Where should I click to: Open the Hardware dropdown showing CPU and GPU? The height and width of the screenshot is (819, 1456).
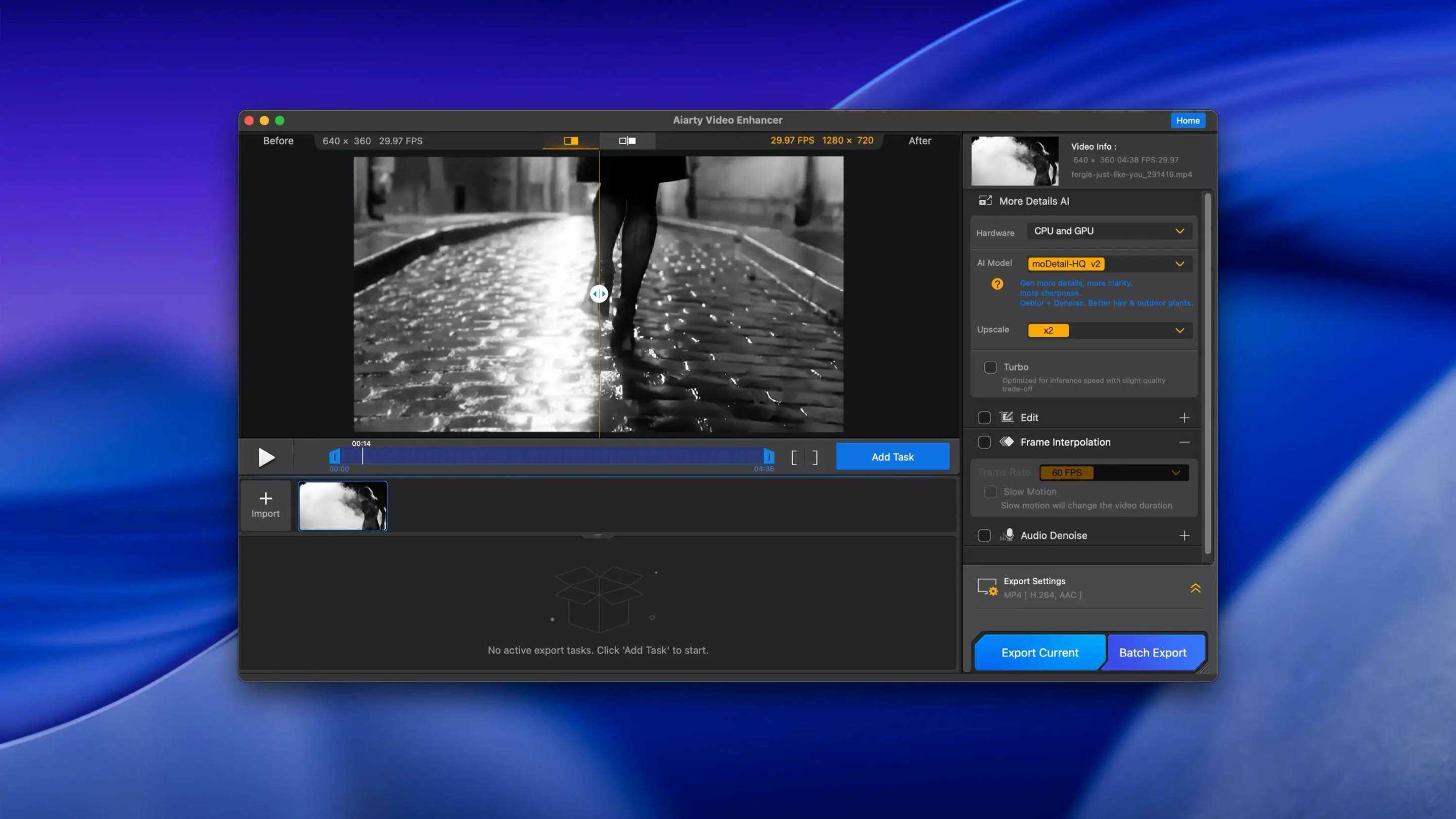click(x=1108, y=231)
